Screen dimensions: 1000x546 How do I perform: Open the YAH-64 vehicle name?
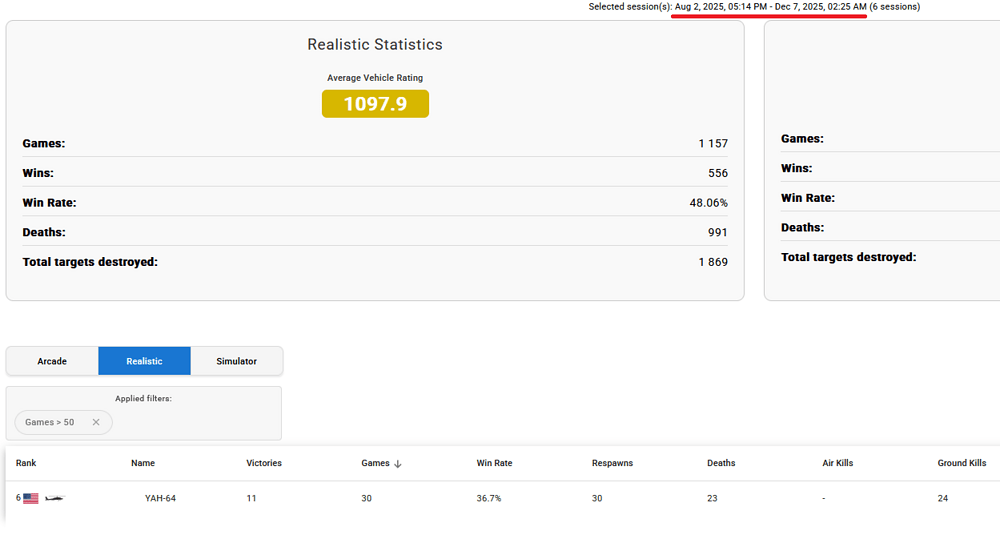click(161, 498)
